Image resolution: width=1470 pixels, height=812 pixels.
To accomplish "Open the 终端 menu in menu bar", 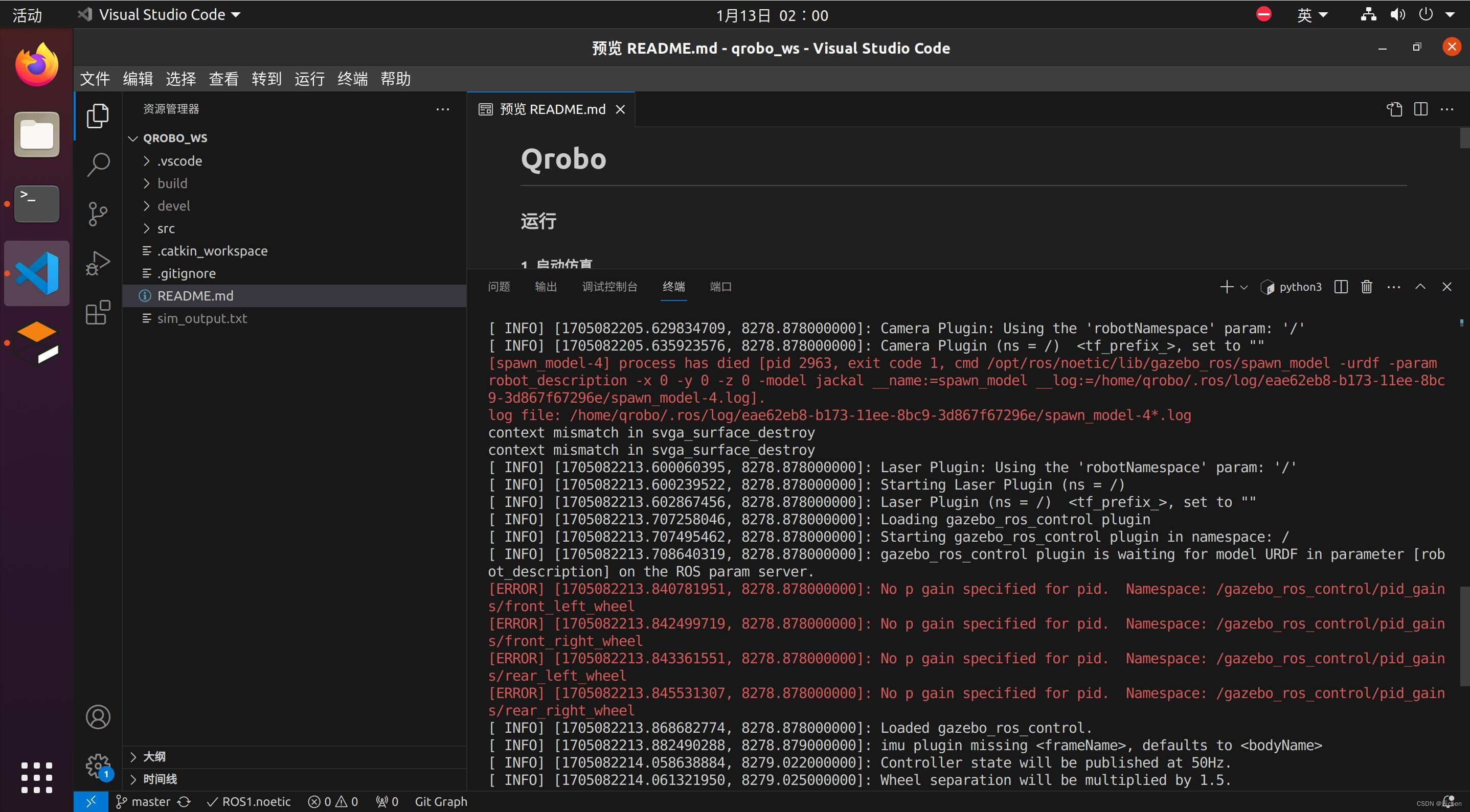I will (352, 79).
